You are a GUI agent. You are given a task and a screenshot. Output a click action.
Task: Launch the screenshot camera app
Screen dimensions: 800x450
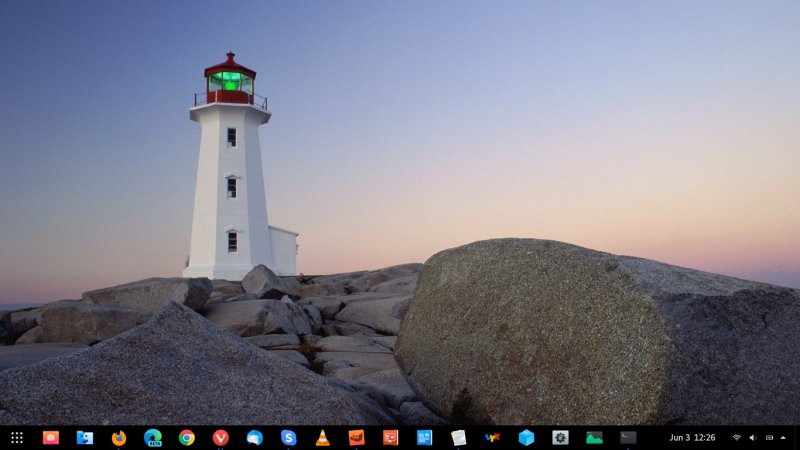click(x=51, y=438)
